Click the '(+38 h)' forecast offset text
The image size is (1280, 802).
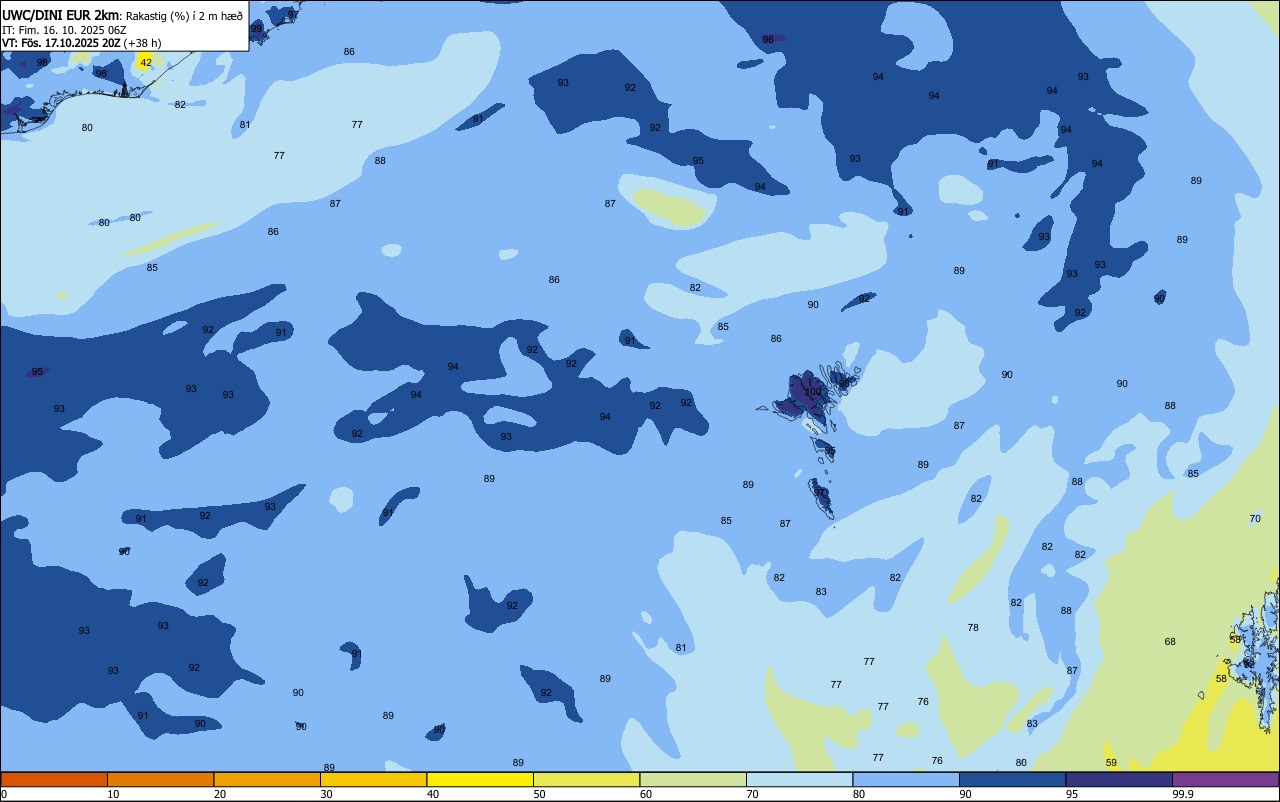142,43
